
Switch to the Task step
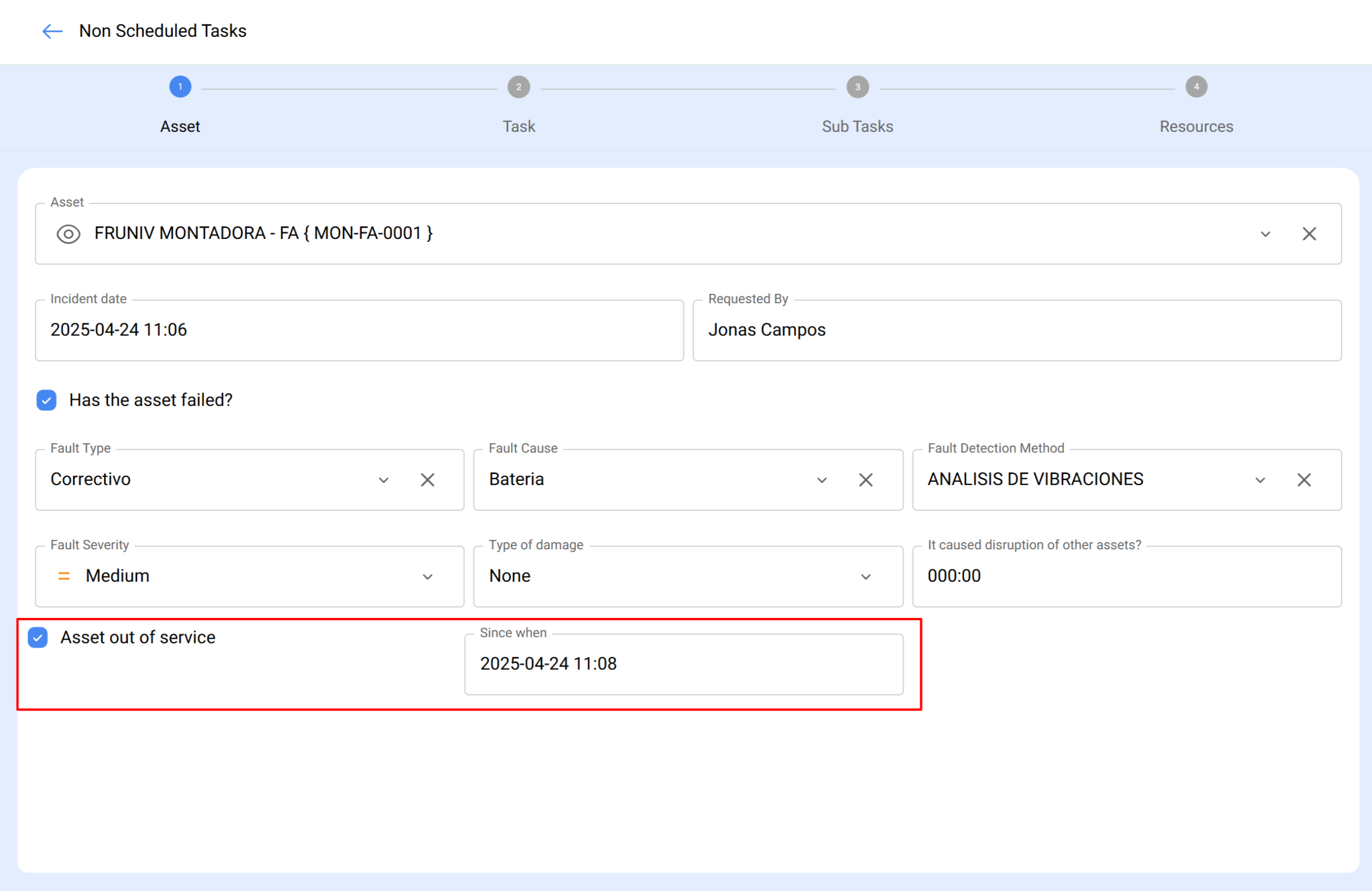tap(518, 87)
